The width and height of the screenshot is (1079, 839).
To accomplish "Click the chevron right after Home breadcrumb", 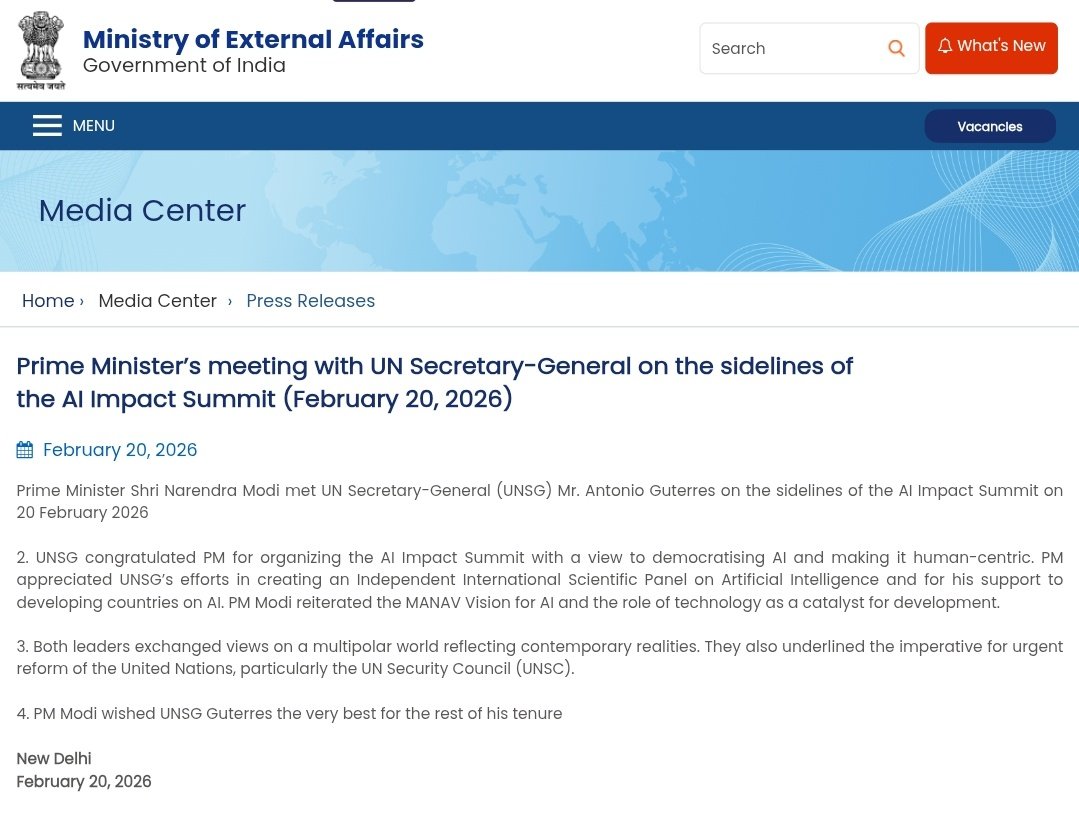I will click(x=82, y=301).
